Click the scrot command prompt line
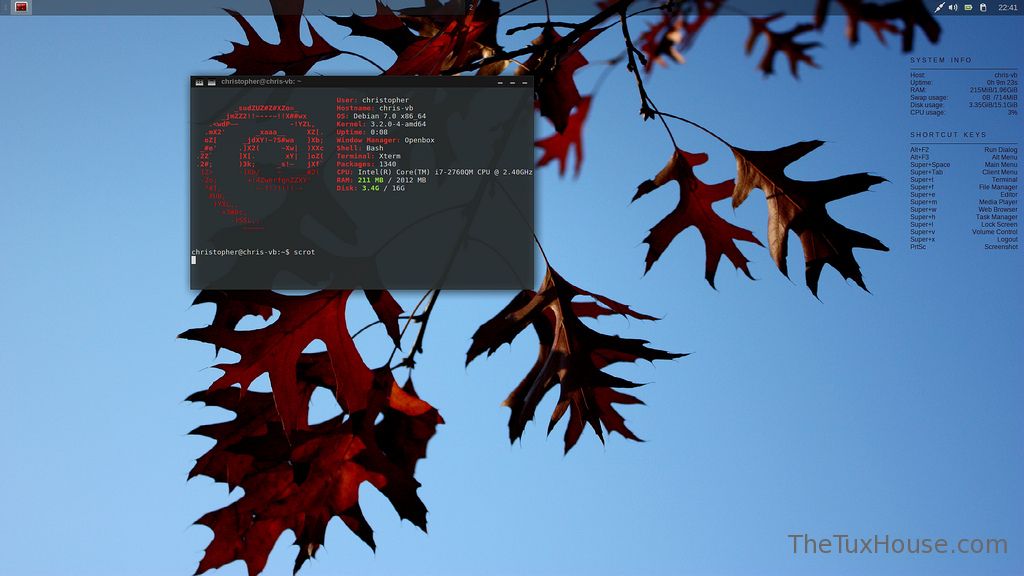1024x576 pixels. point(253,251)
